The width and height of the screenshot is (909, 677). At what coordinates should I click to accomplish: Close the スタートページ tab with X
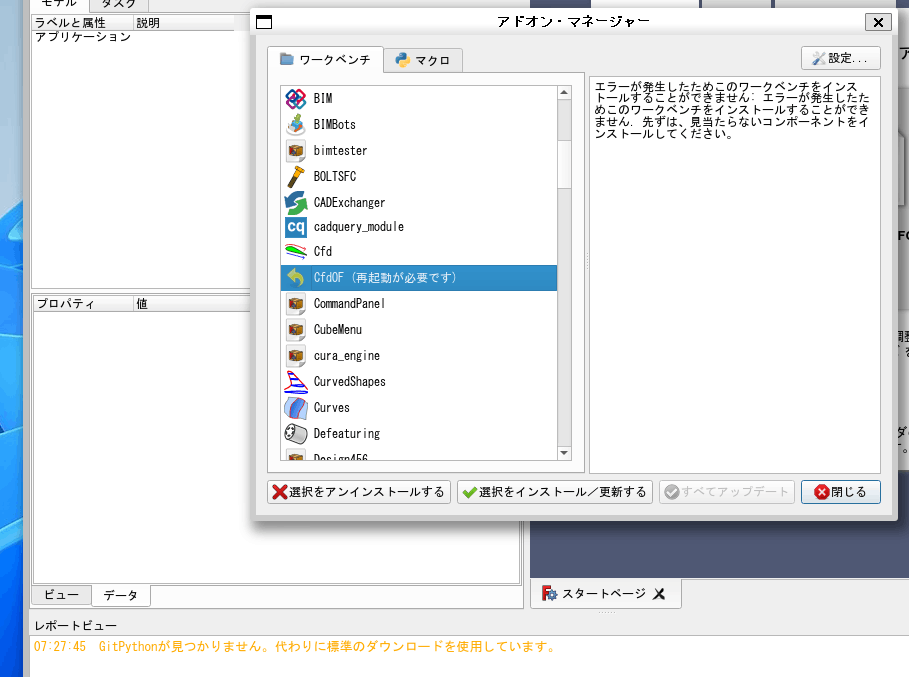coord(659,594)
